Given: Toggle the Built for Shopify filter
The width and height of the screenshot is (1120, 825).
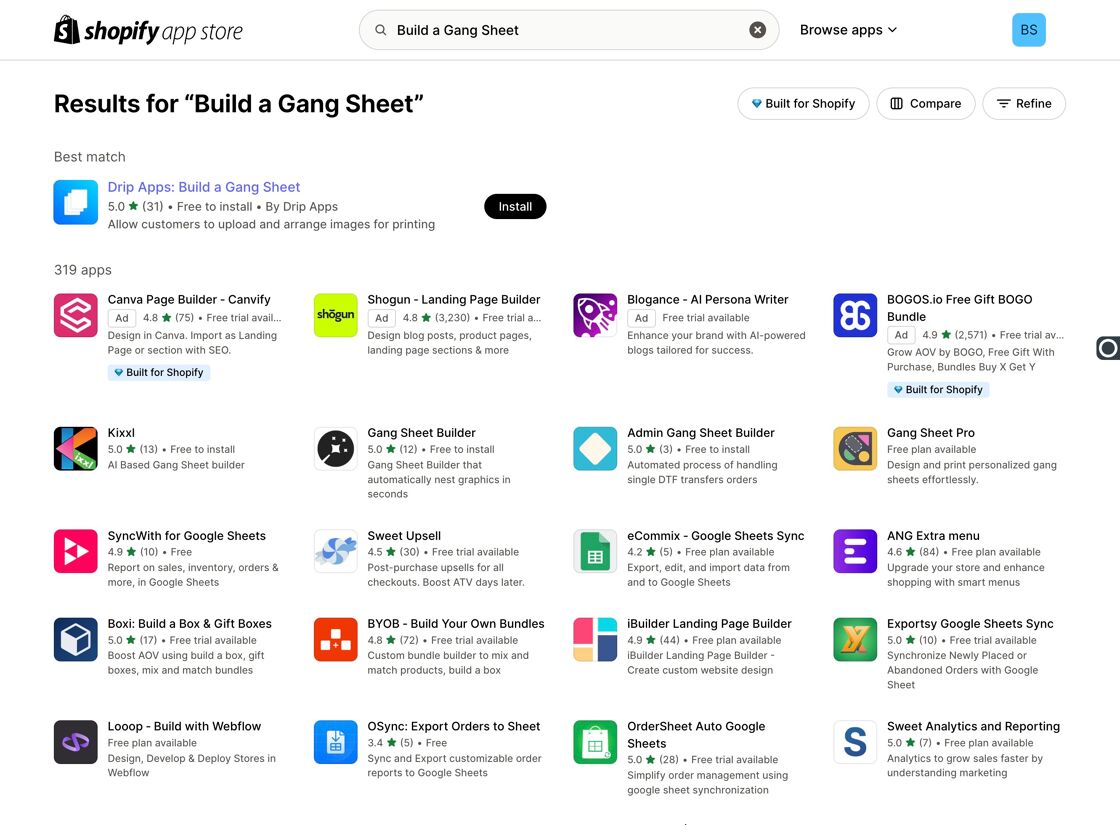Looking at the screenshot, I should click(x=803, y=104).
